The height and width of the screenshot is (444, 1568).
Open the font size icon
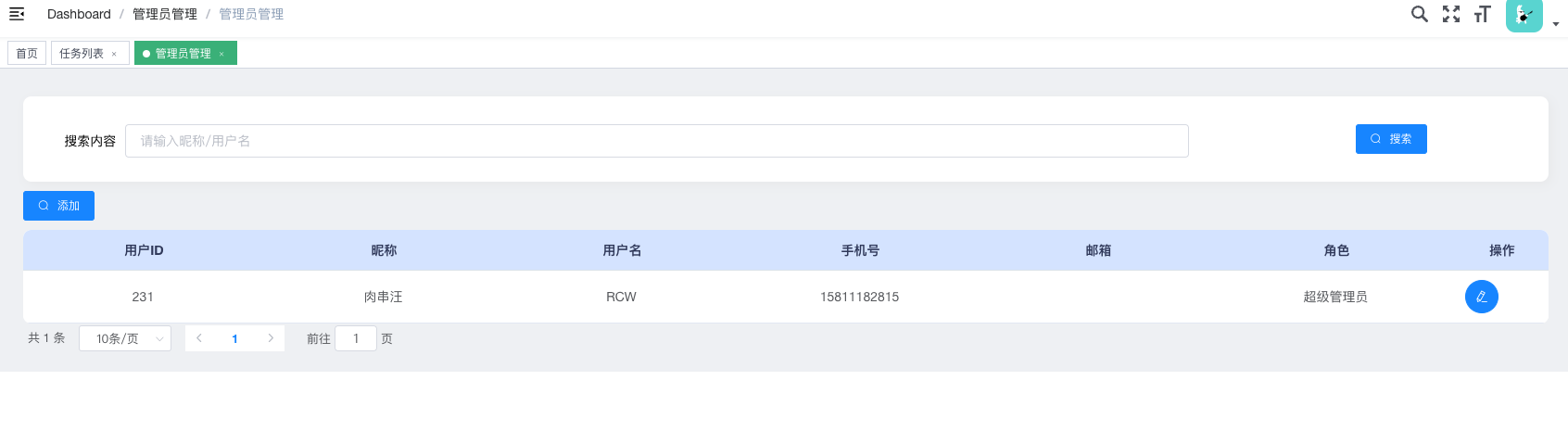point(1483,14)
